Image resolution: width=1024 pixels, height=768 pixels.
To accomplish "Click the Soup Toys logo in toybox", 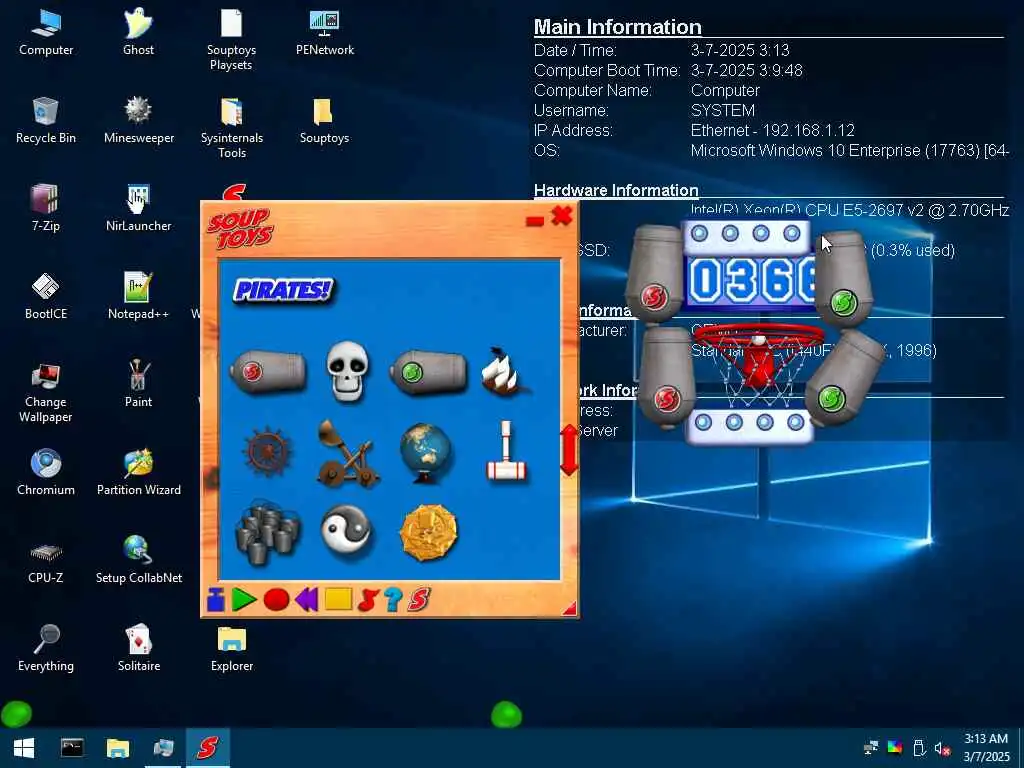I will [x=240, y=229].
